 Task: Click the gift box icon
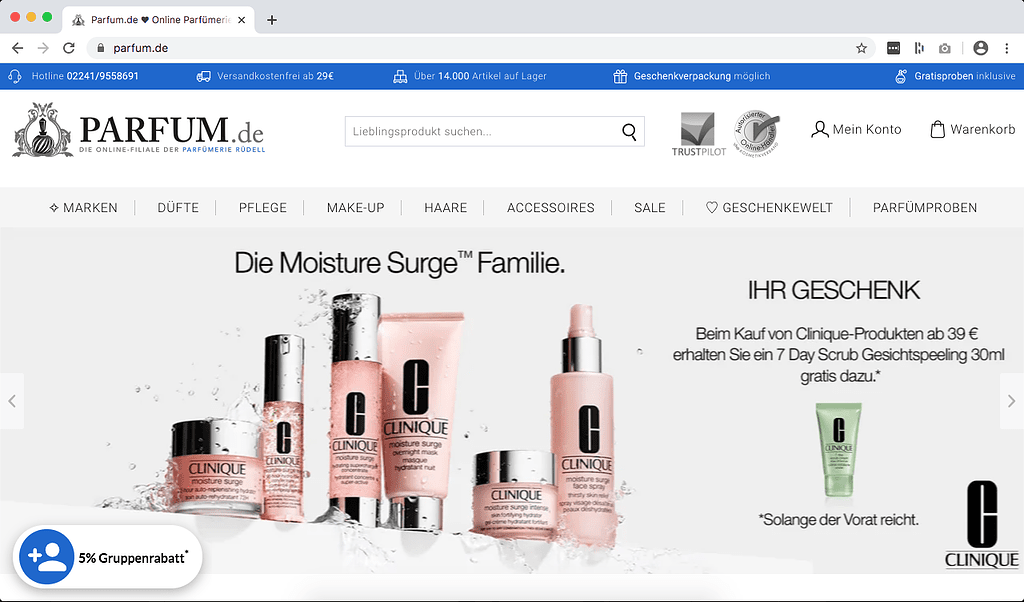tap(620, 76)
